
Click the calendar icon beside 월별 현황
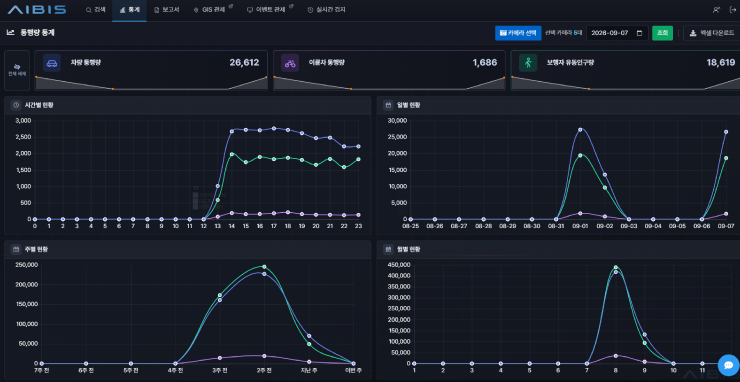coord(388,249)
